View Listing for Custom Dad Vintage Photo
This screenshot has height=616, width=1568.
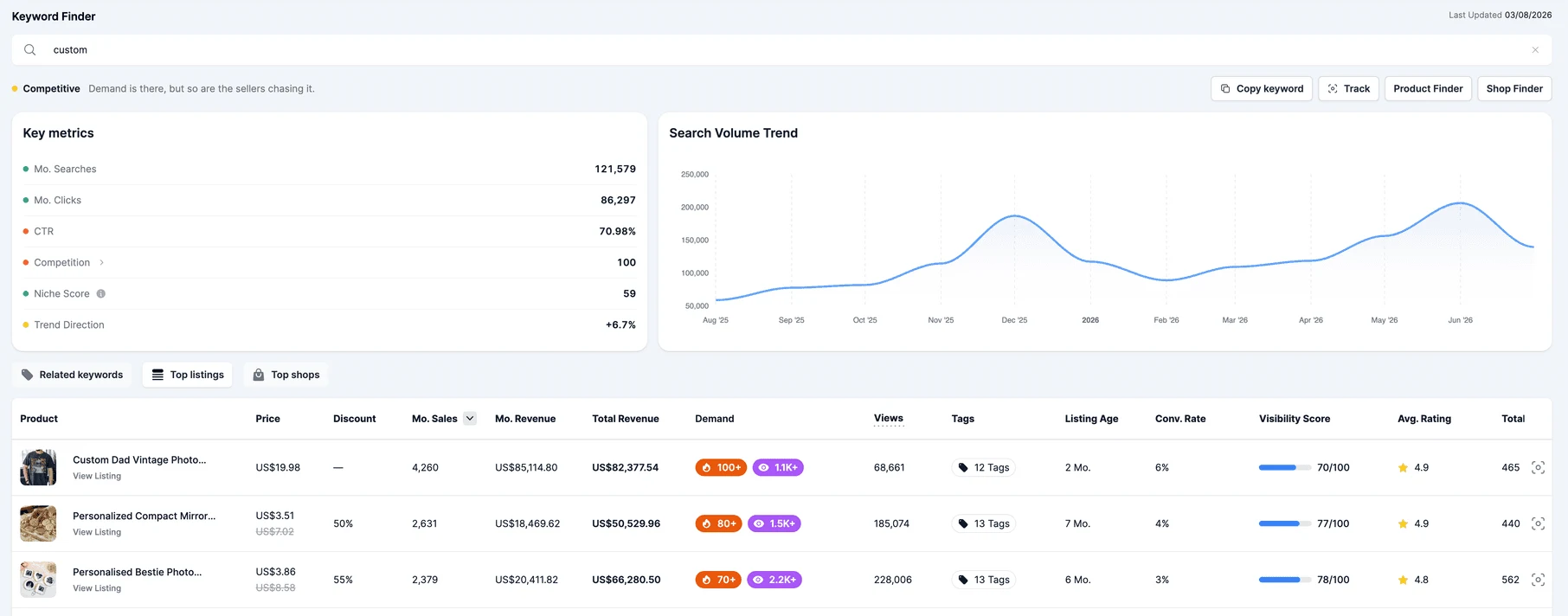[97, 476]
